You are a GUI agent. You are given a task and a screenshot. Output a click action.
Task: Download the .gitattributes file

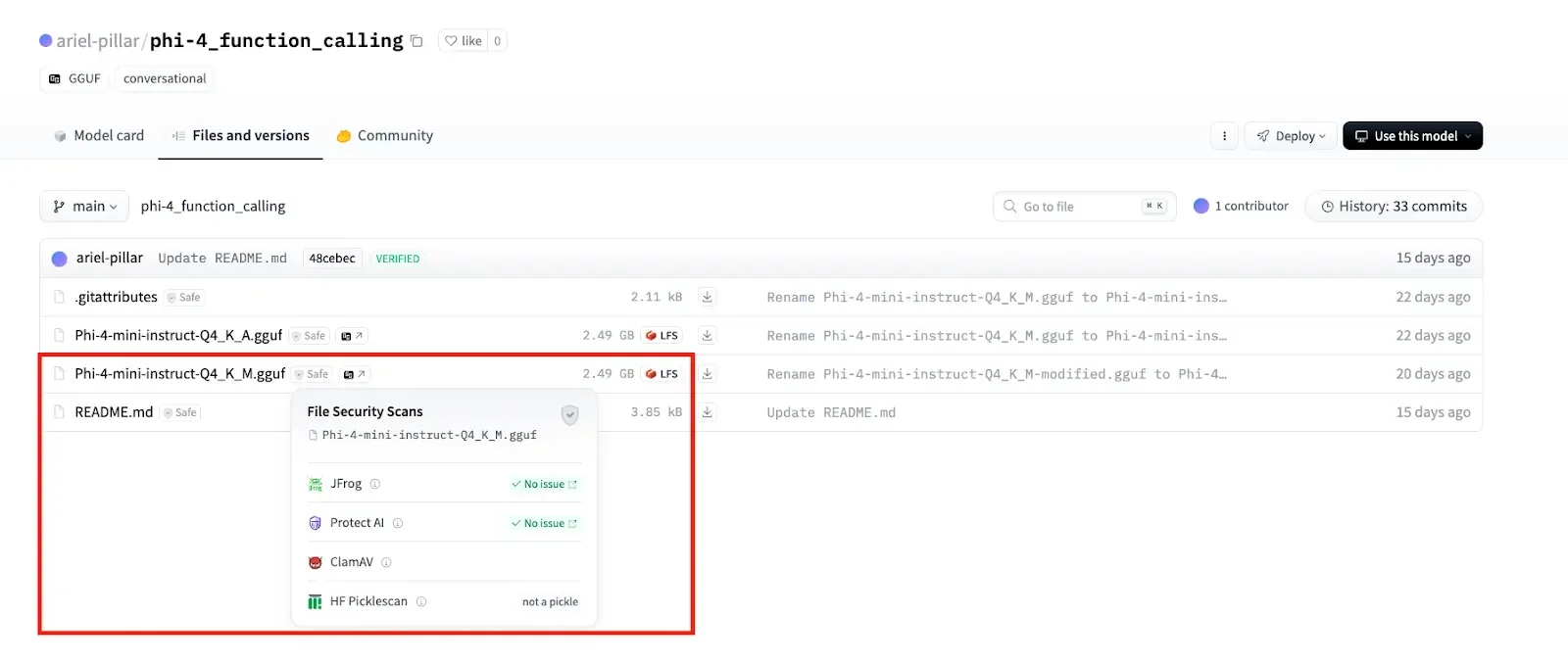(x=707, y=297)
